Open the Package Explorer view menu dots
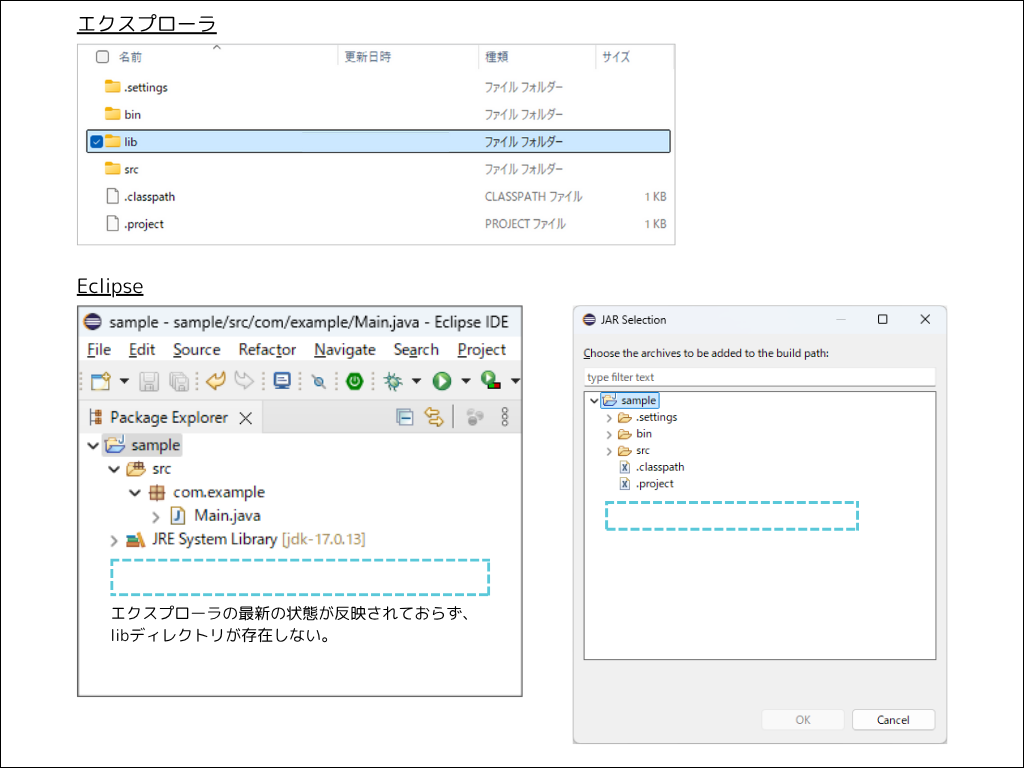The image size is (1024, 768). [x=505, y=417]
